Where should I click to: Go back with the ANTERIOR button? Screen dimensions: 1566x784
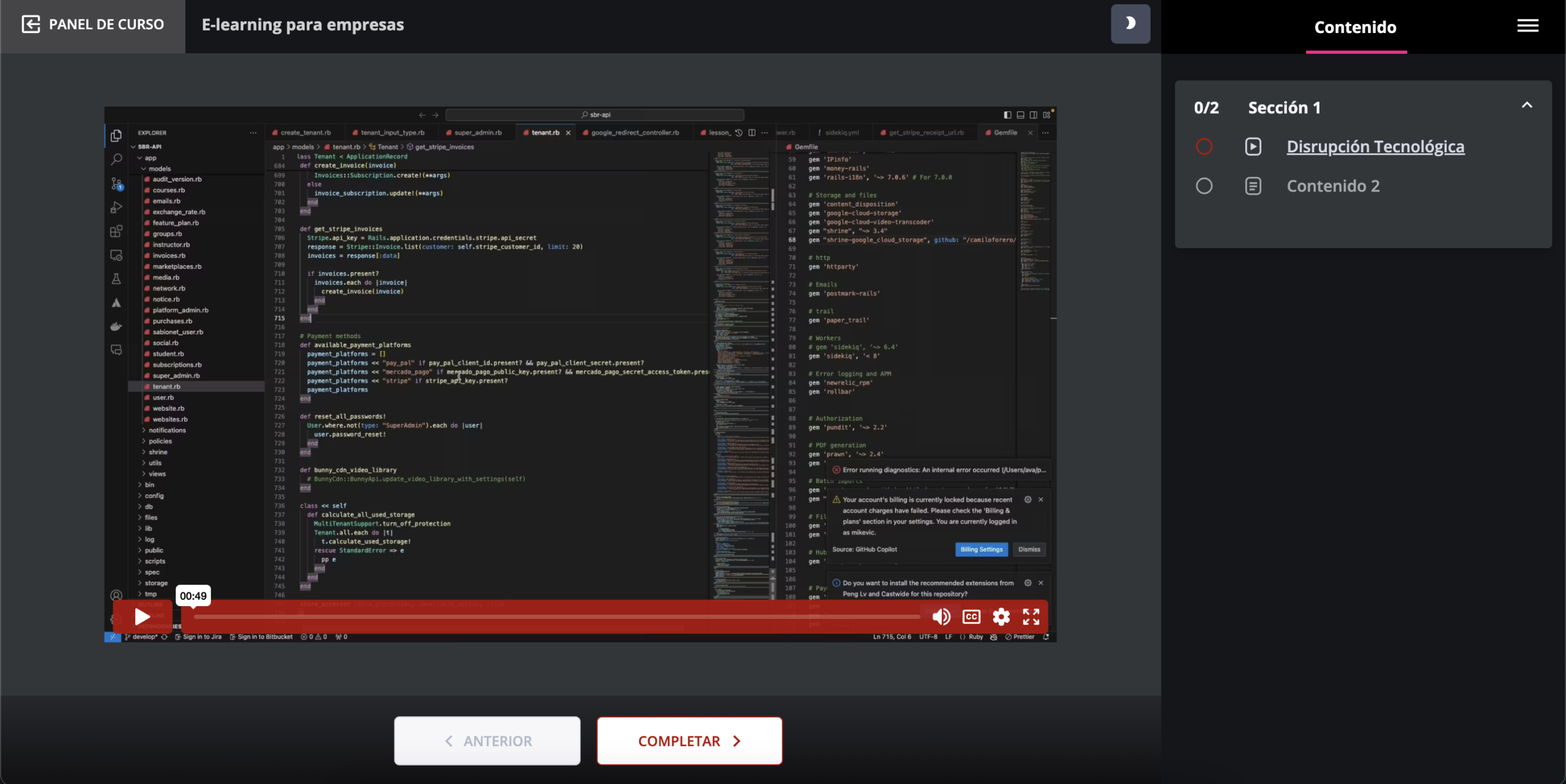point(487,741)
